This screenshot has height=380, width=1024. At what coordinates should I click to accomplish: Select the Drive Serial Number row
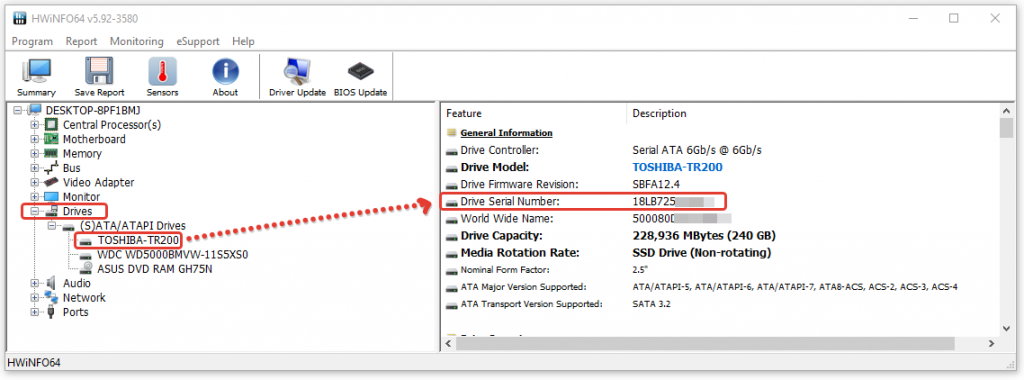[720, 201]
